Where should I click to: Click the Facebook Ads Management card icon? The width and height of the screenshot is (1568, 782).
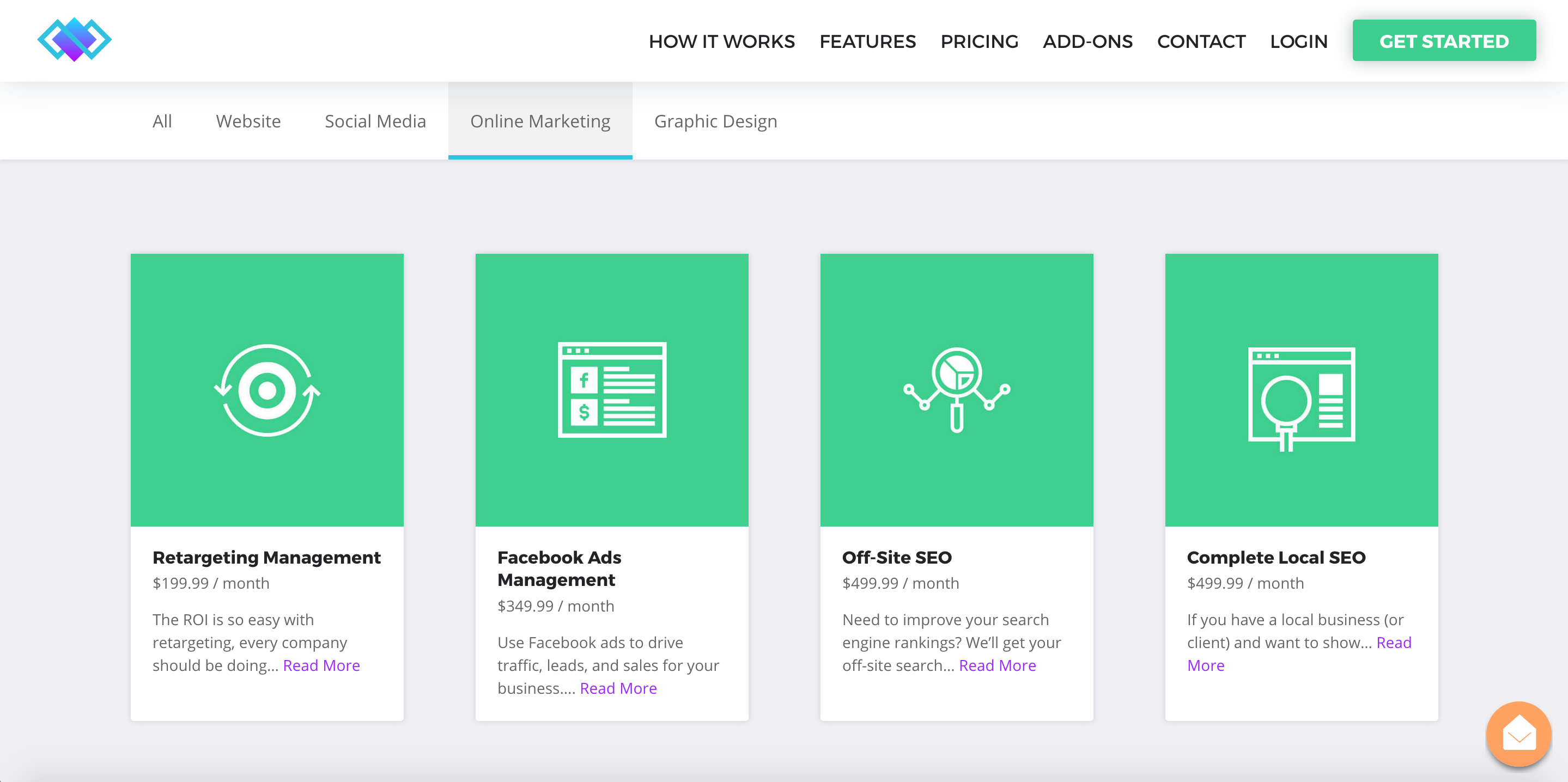611,389
